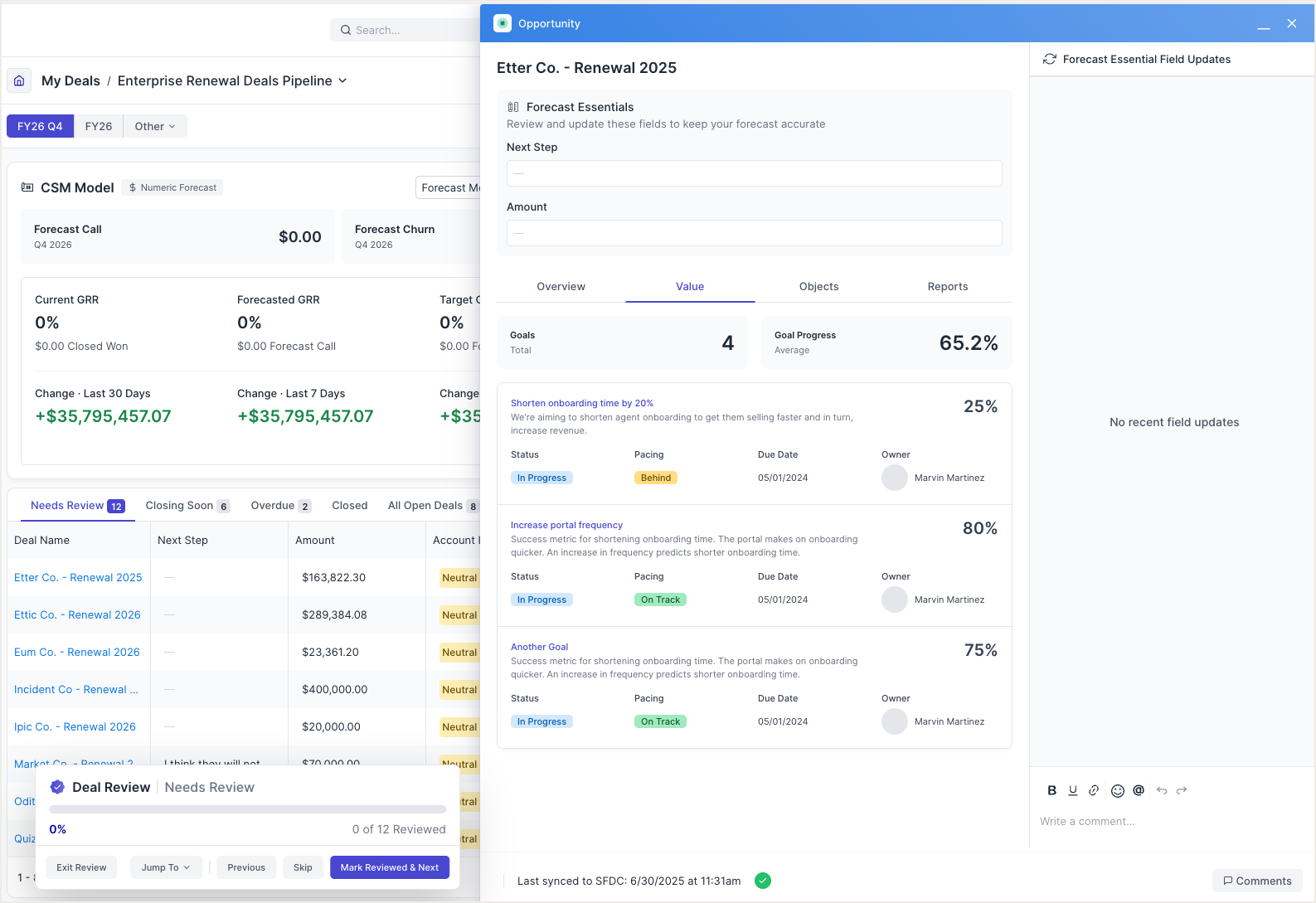The width and height of the screenshot is (1316, 903).
Task: Switch to the Objects tab
Action: pyautogui.click(x=818, y=286)
